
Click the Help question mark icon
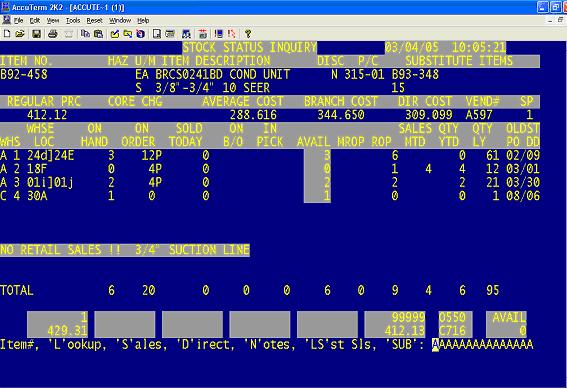click(248, 34)
